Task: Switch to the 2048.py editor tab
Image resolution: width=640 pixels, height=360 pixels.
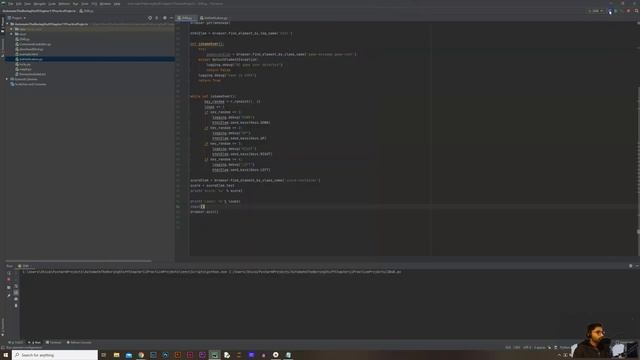Action: tap(186, 18)
